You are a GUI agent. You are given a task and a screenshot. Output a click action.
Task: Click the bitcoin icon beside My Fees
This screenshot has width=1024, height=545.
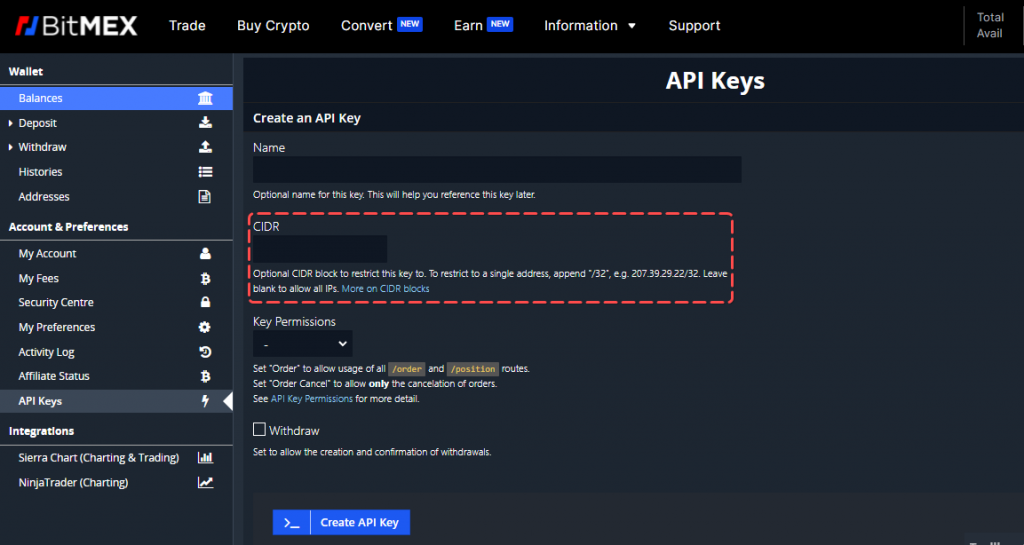205,278
